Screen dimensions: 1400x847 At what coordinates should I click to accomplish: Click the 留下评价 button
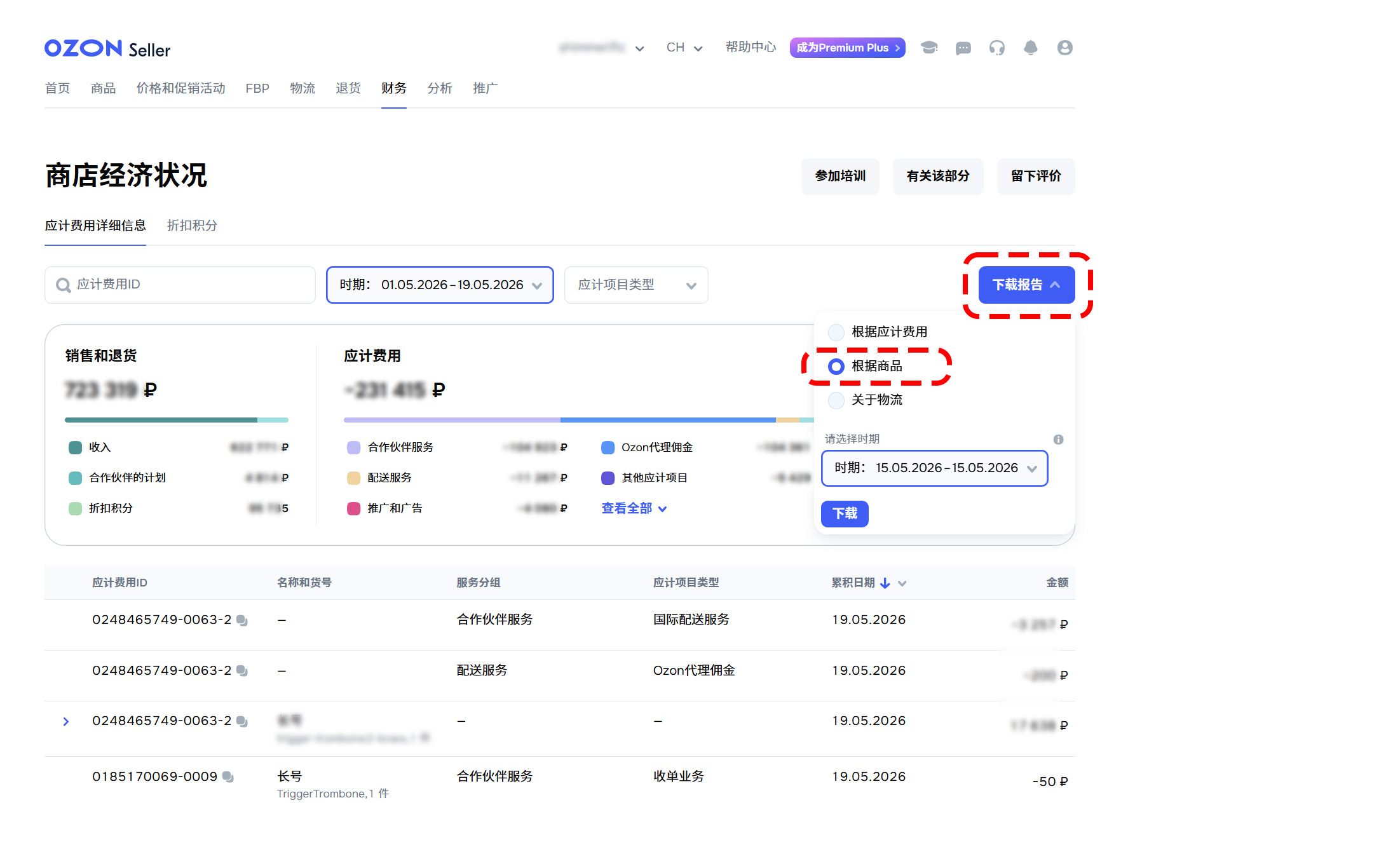(1036, 176)
